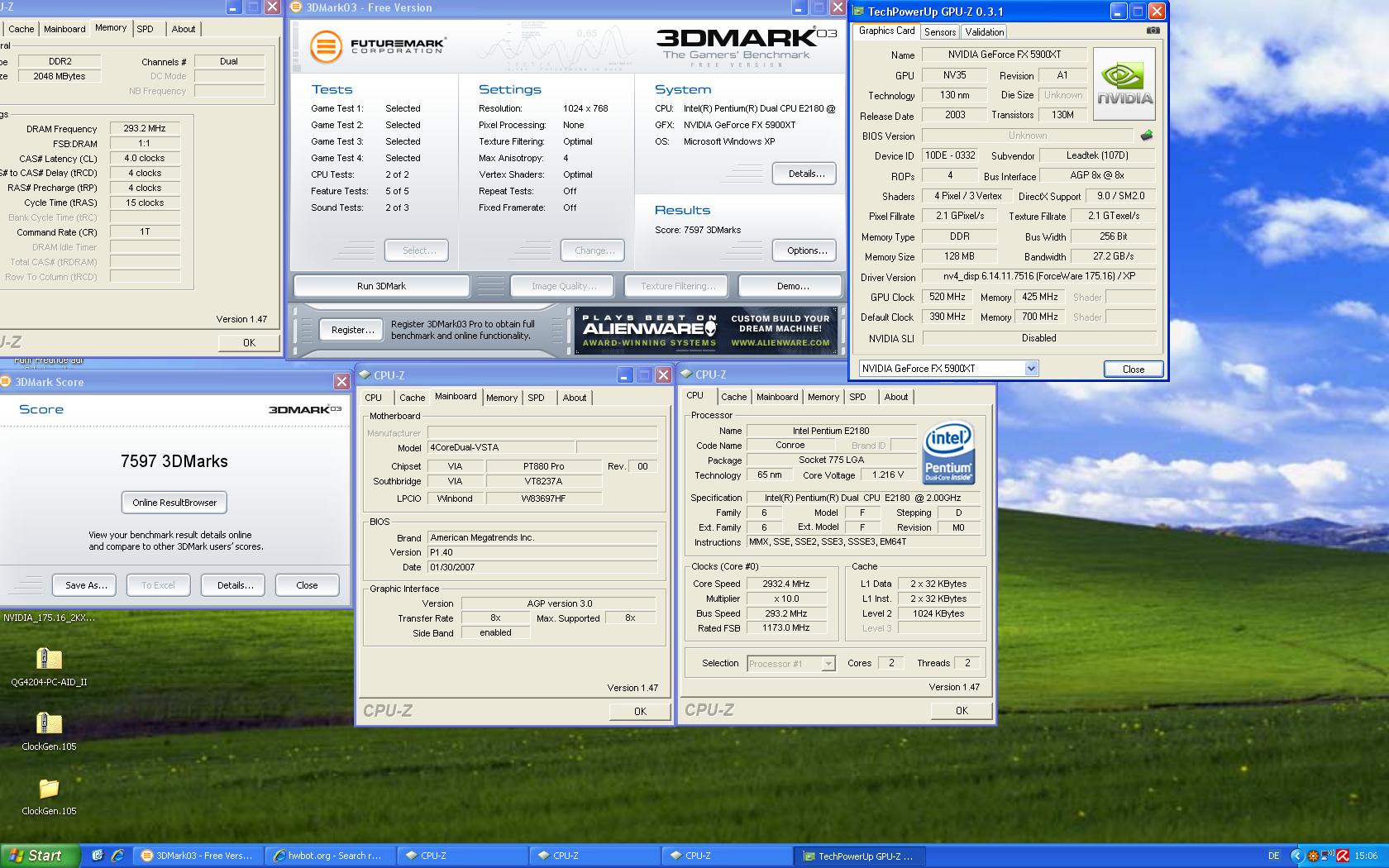
Task: Click the Alienware advertisement banner
Action: coord(706,331)
